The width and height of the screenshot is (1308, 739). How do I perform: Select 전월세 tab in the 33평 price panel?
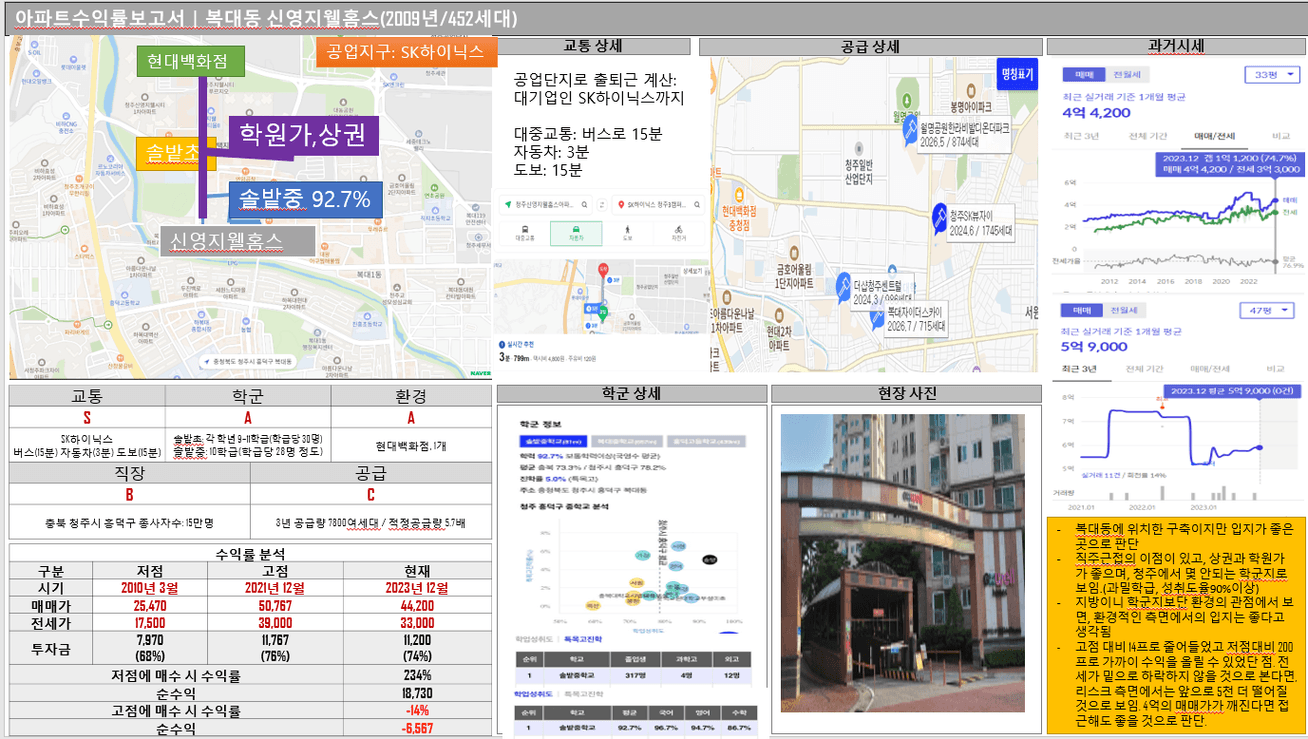point(1126,75)
